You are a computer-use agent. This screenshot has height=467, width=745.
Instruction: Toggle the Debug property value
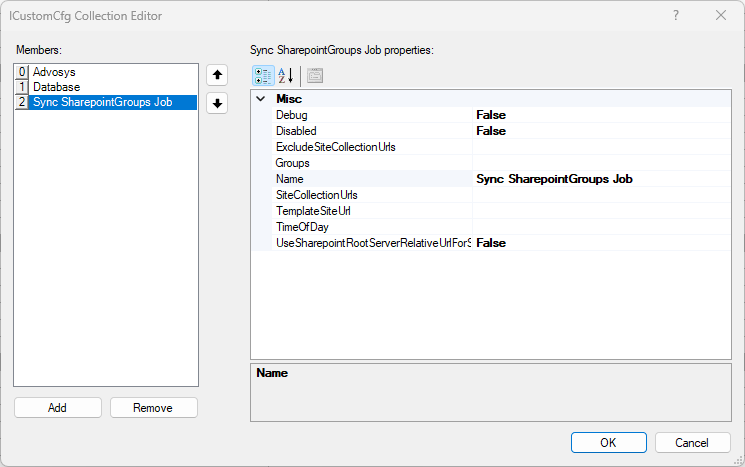(600, 115)
